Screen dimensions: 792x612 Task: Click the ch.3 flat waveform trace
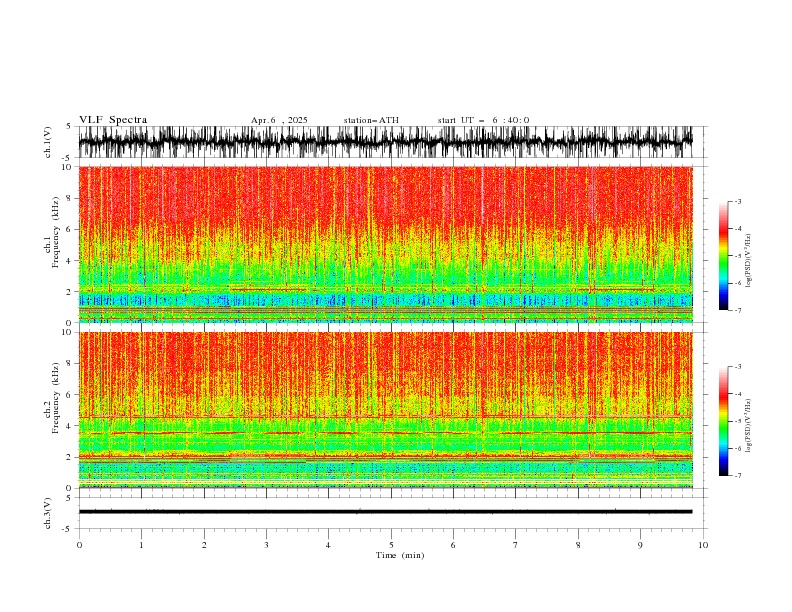[385, 512]
